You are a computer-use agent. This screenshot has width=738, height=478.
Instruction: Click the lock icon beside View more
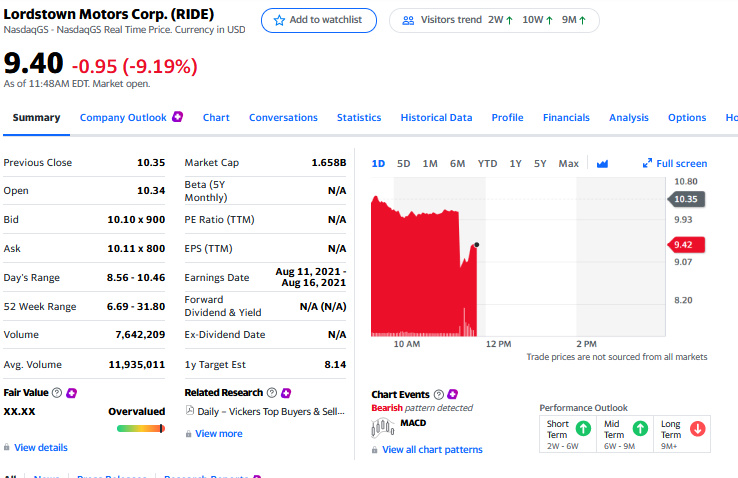[188, 434]
